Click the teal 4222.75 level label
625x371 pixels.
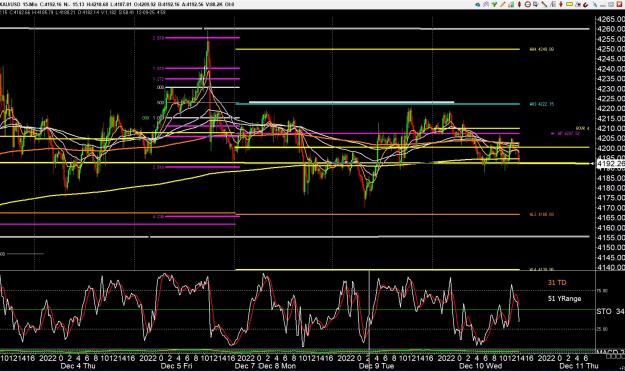pyautogui.click(x=541, y=104)
